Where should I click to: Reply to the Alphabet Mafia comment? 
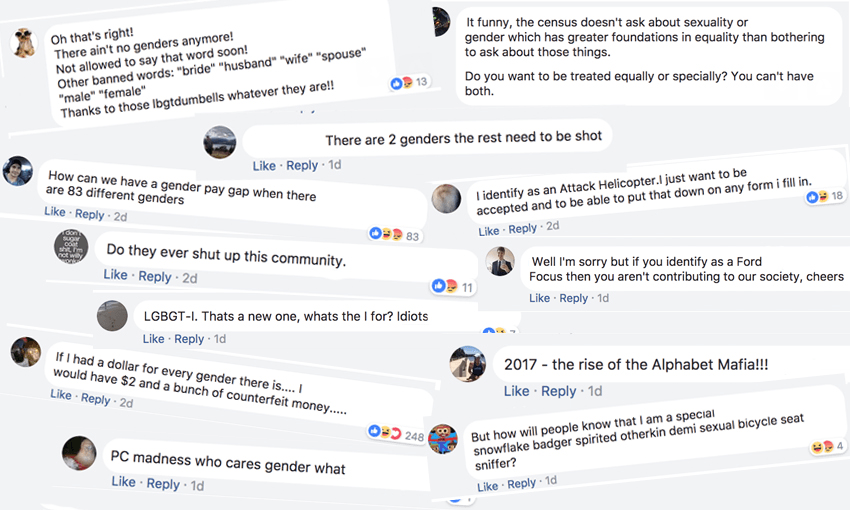pos(558,391)
